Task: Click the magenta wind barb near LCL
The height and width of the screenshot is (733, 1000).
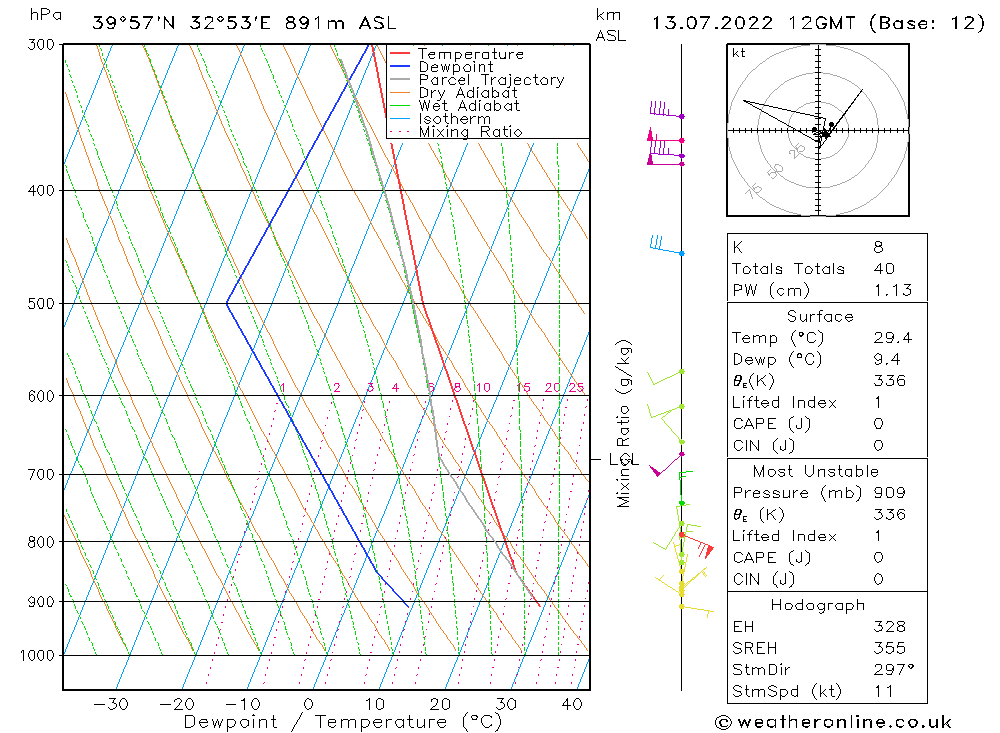Action: (x=666, y=464)
